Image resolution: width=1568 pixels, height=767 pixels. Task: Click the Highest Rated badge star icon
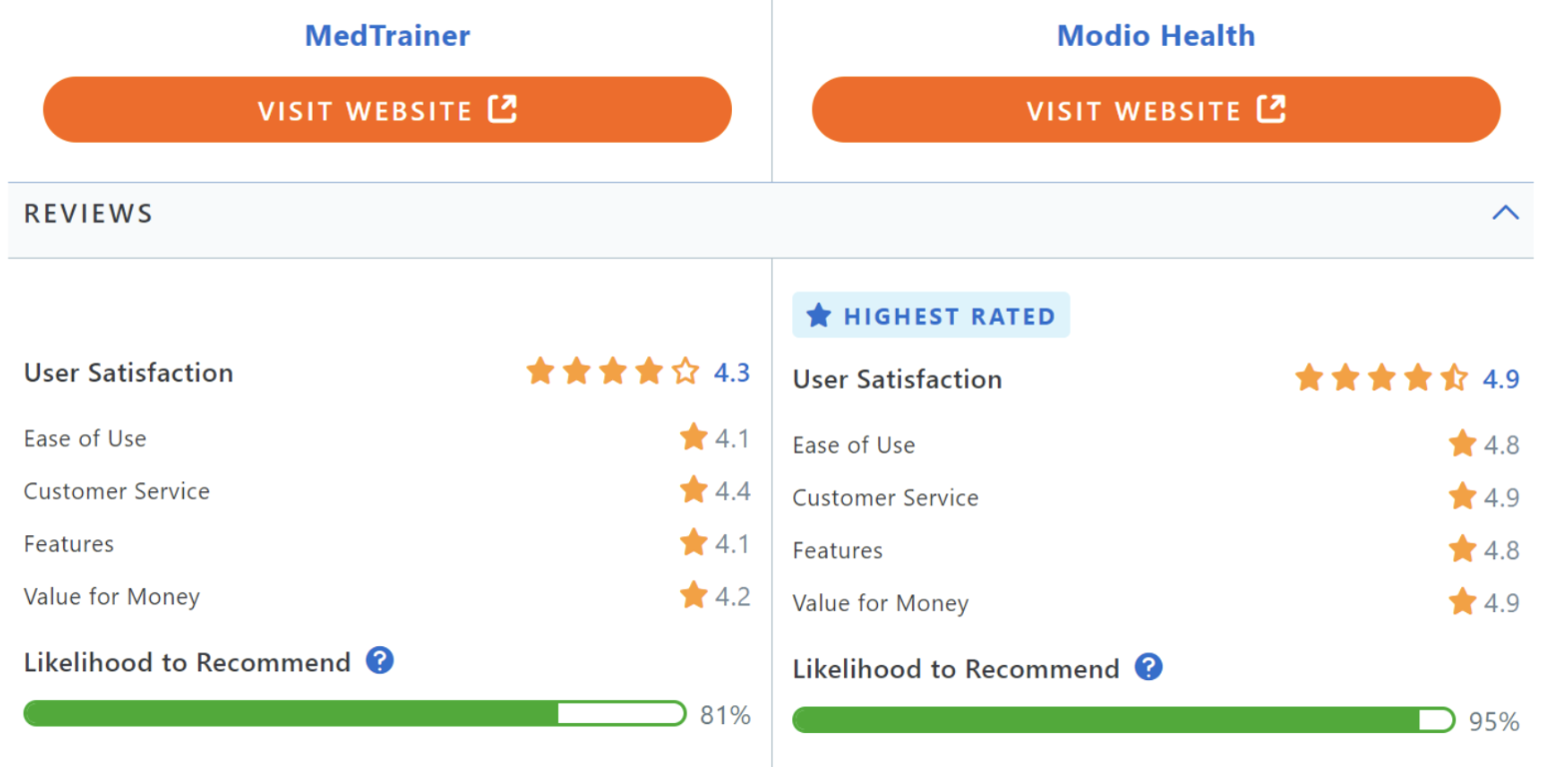pos(819,316)
